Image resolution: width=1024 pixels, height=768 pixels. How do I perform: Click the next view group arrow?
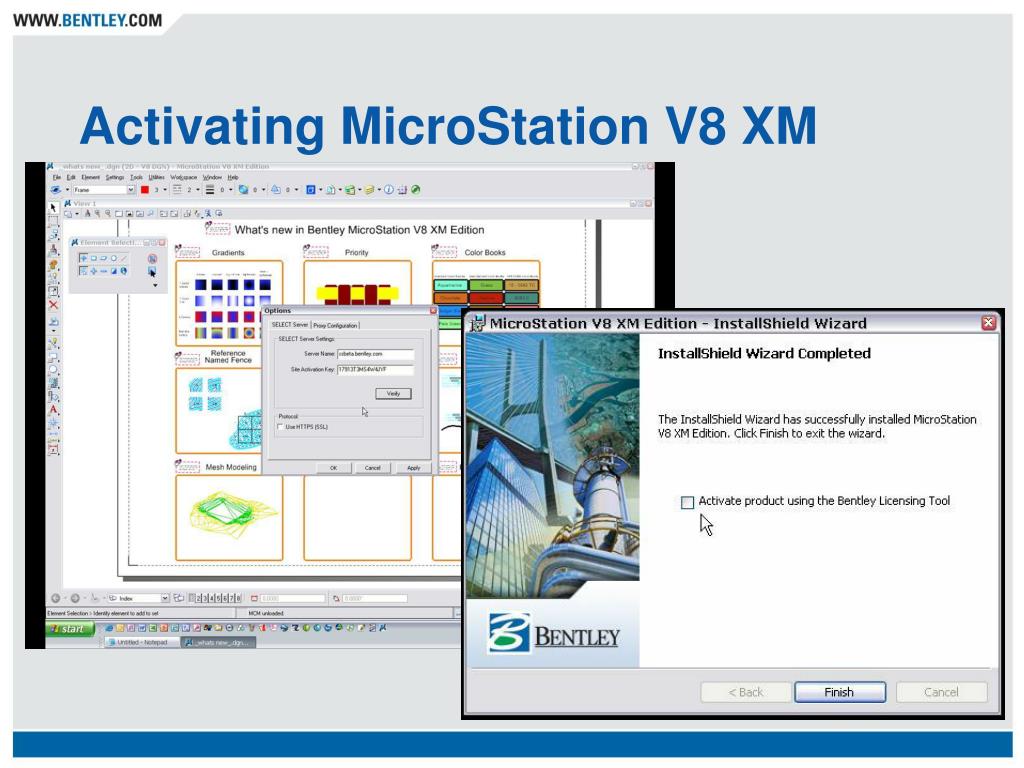(75, 598)
